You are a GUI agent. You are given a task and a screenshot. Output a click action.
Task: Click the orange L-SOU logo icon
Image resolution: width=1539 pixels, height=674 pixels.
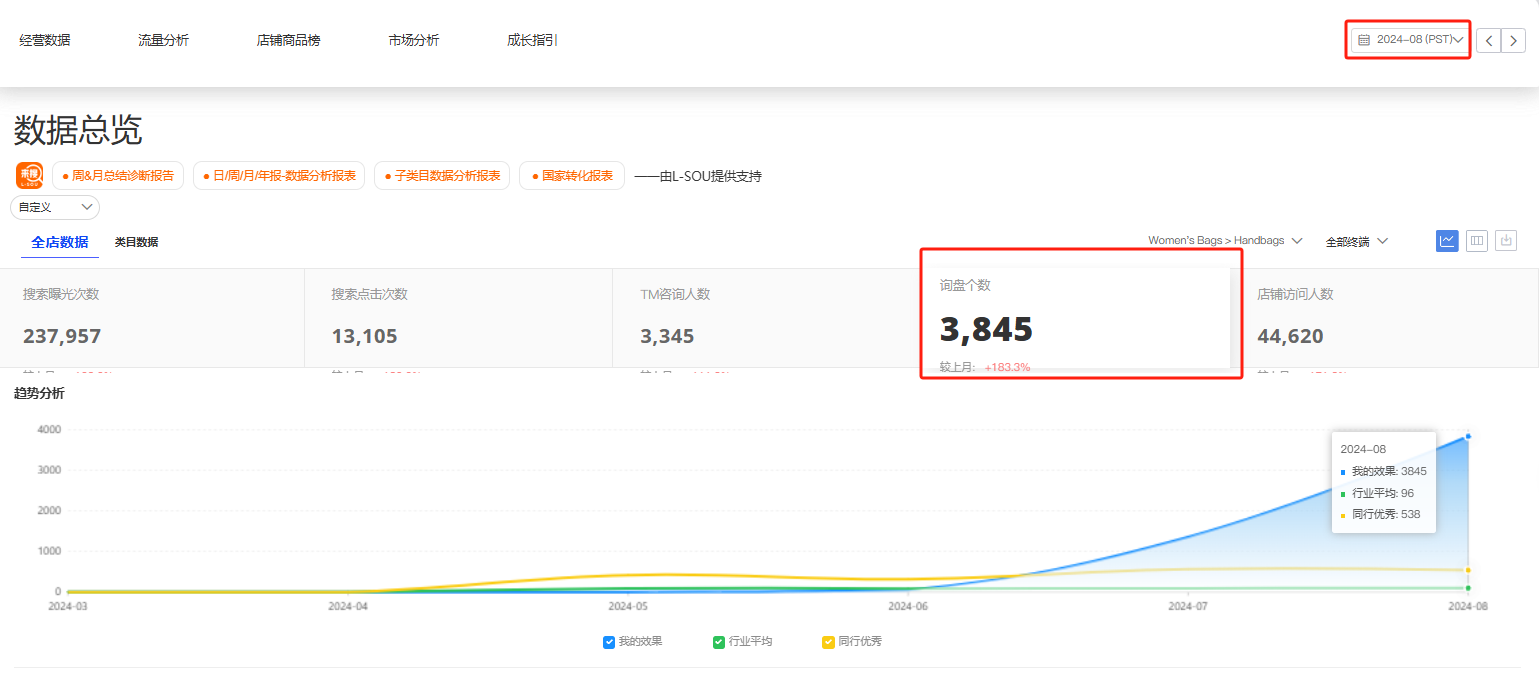pos(29,175)
